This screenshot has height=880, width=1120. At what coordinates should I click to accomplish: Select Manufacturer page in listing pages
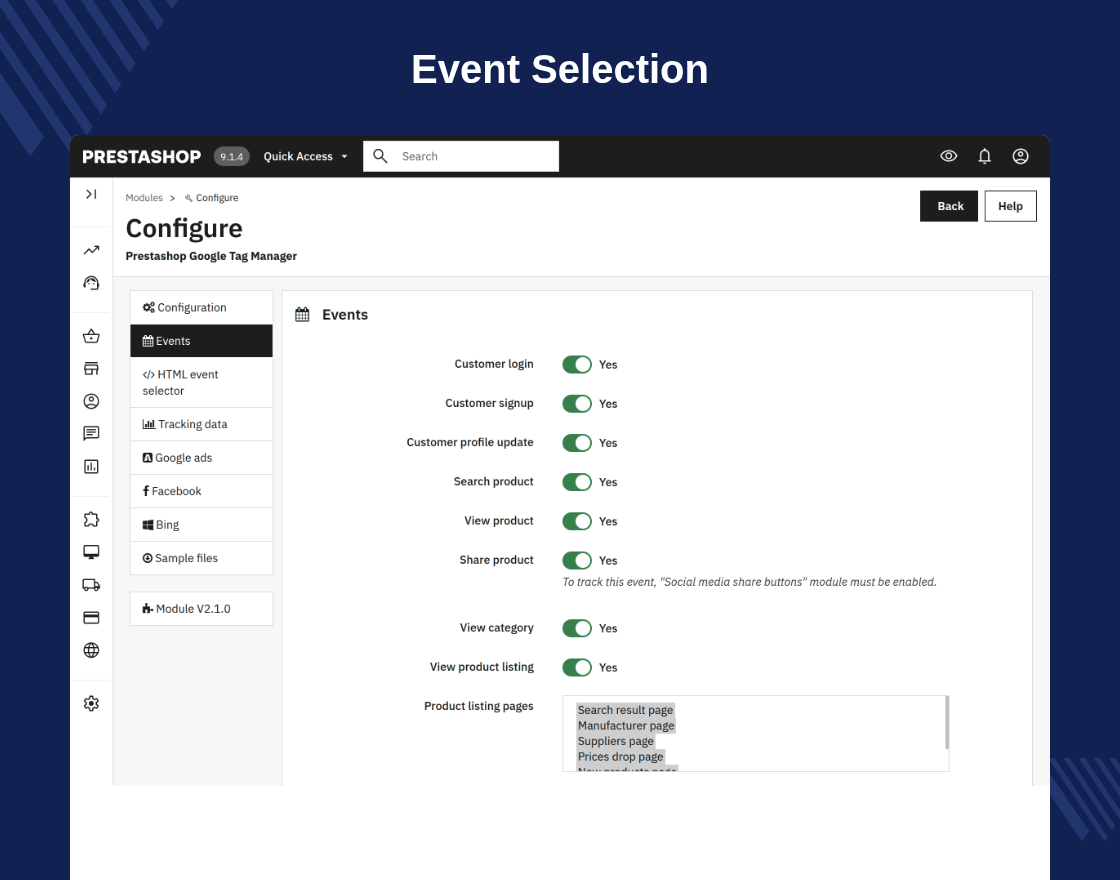click(626, 726)
